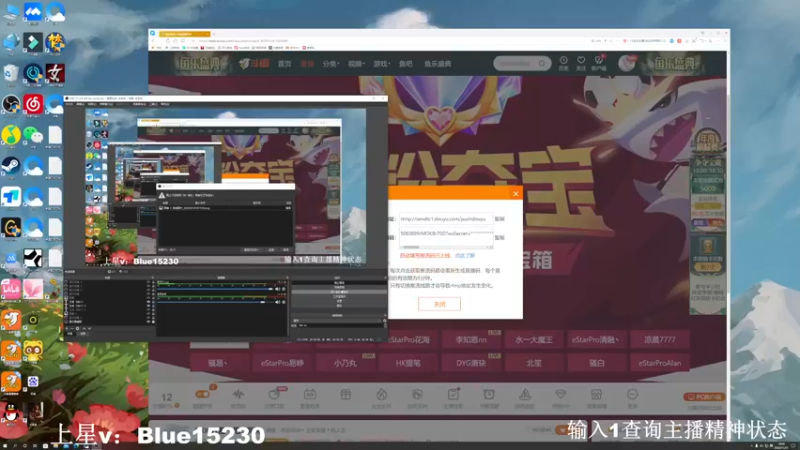The height and width of the screenshot is (450, 800).
Task: Select streamer 小乃丸
Action: [345, 363]
